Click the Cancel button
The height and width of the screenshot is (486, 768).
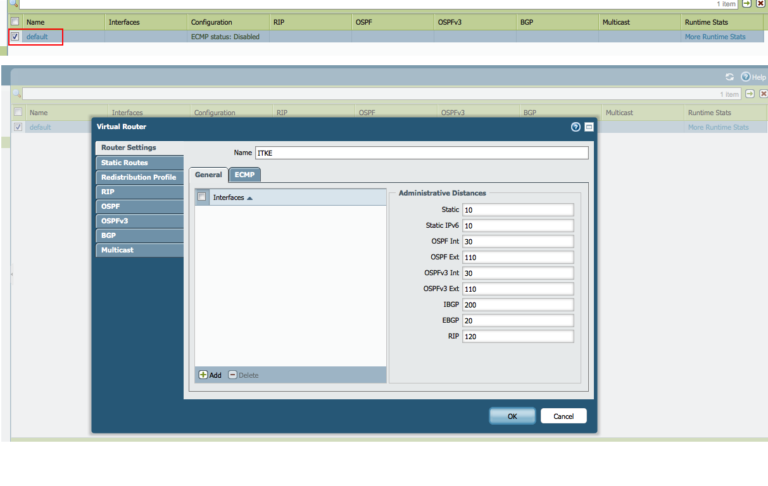563,416
